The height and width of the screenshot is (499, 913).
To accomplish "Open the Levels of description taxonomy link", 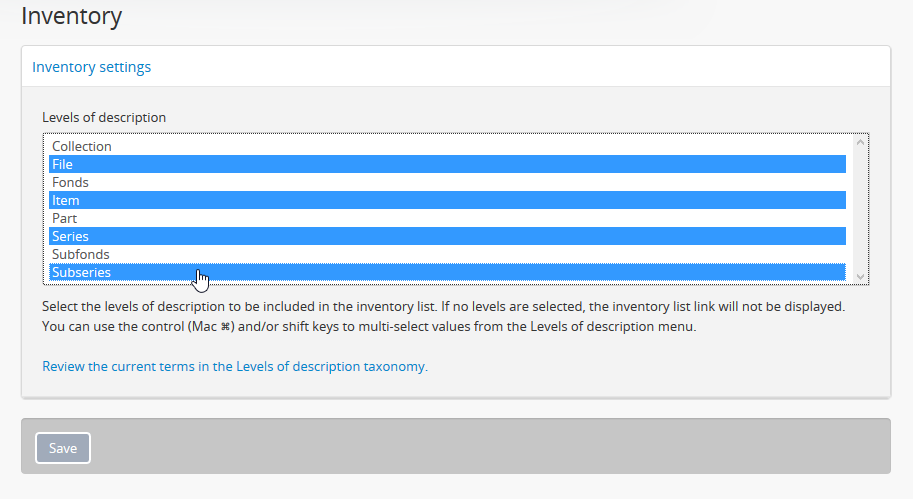I will [x=235, y=367].
